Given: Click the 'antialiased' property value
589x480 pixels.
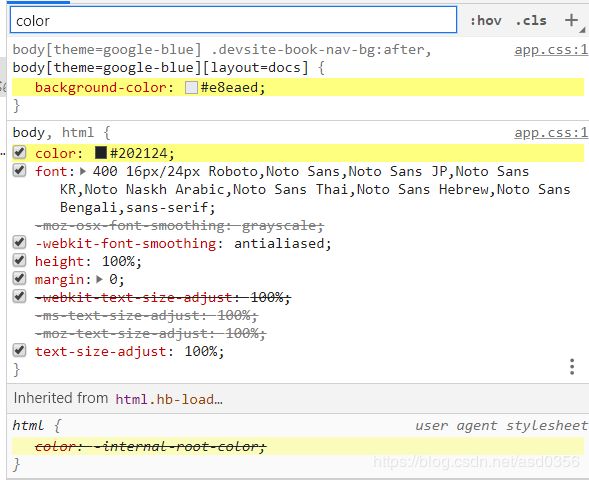Looking at the screenshot, I should (279, 244).
